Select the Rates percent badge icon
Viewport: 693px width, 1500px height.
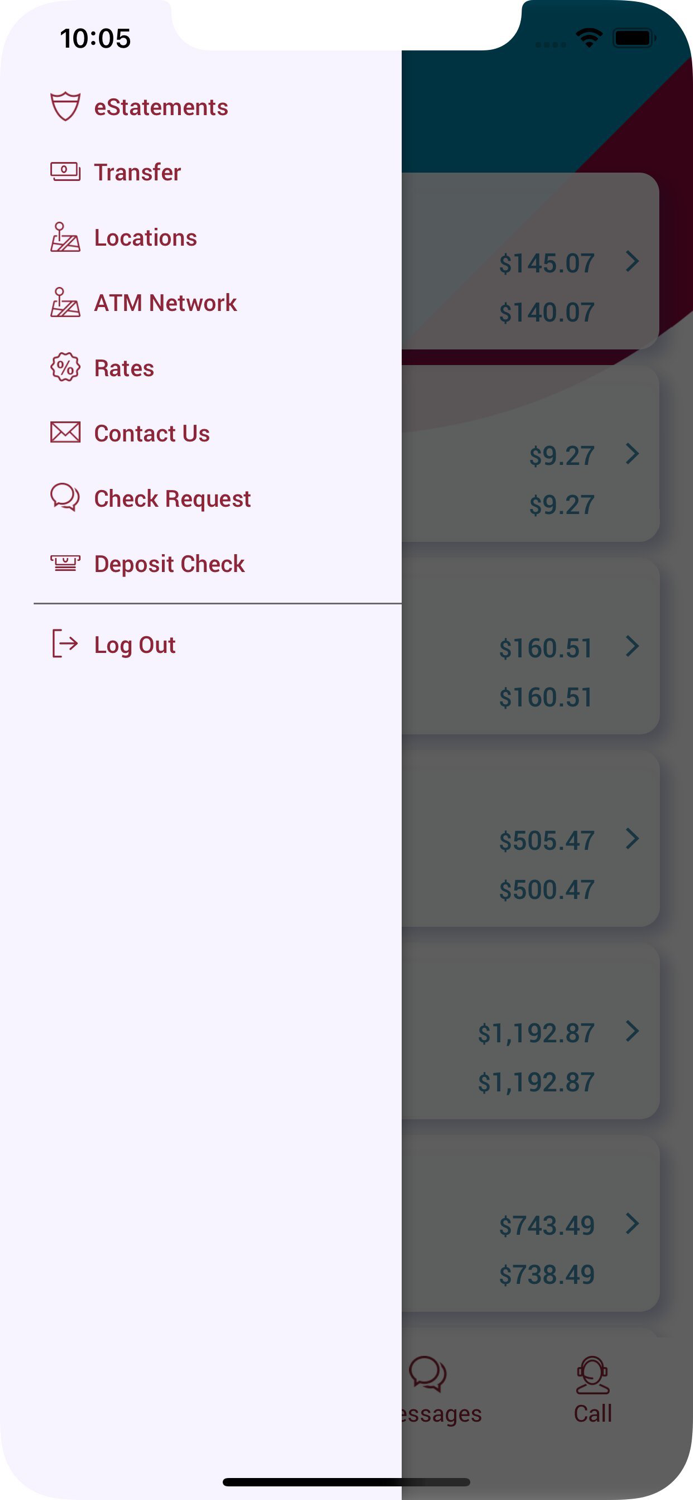(65, 367)
